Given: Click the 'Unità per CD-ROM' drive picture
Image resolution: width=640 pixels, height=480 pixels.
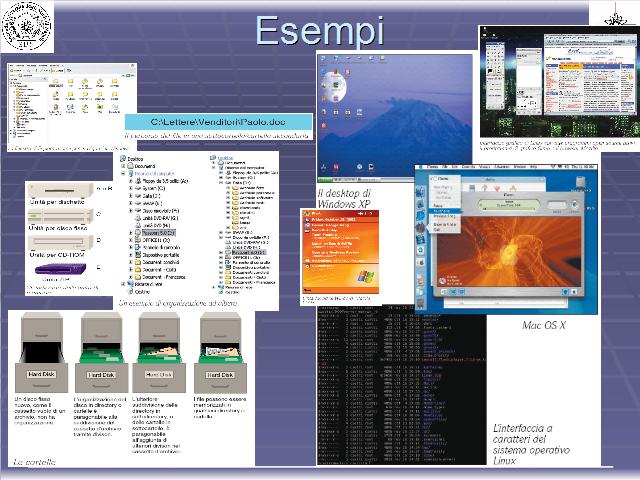Looking at the screenshot, I should click(x=60, y=243).
